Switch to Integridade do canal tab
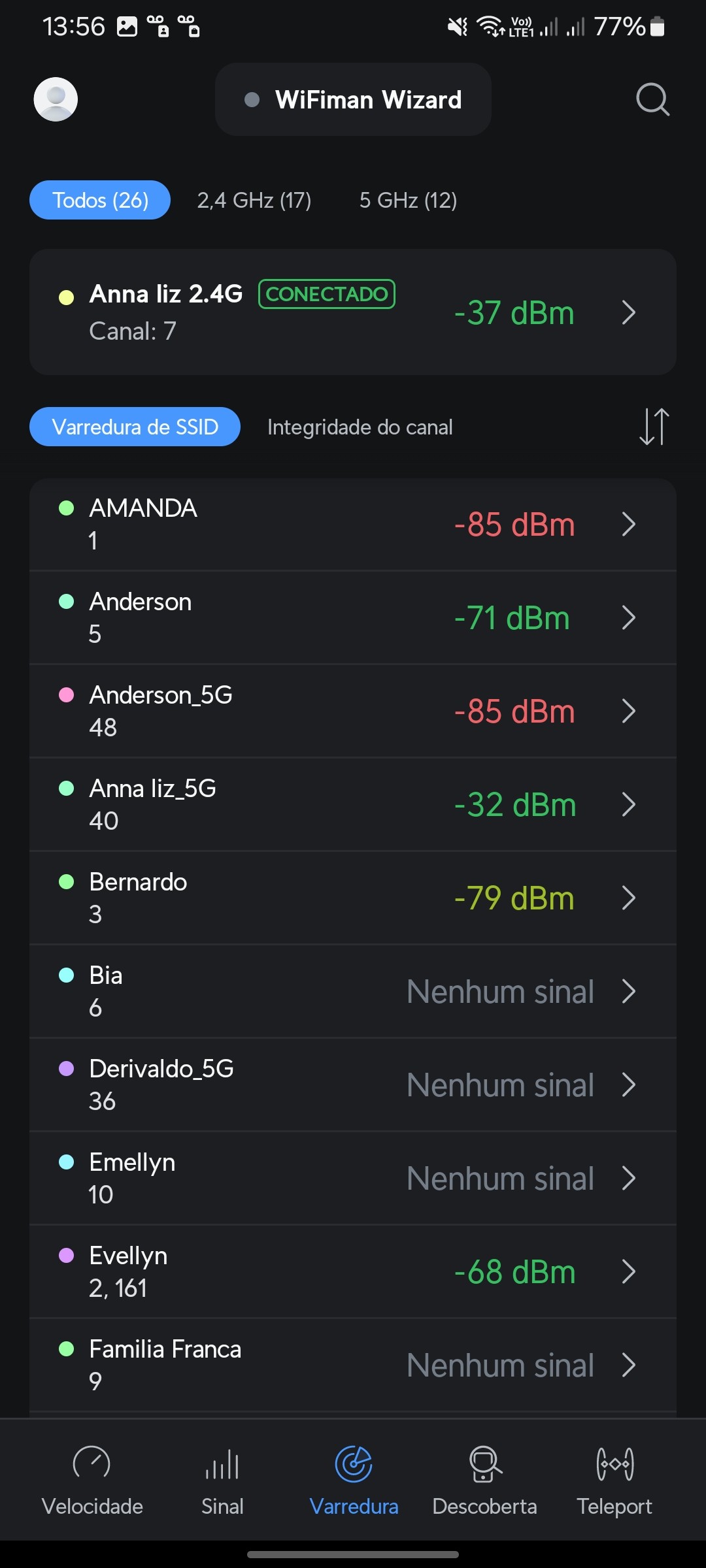Image resolution: width=706 pixels, height=1568 pixels. click(360, 427)
